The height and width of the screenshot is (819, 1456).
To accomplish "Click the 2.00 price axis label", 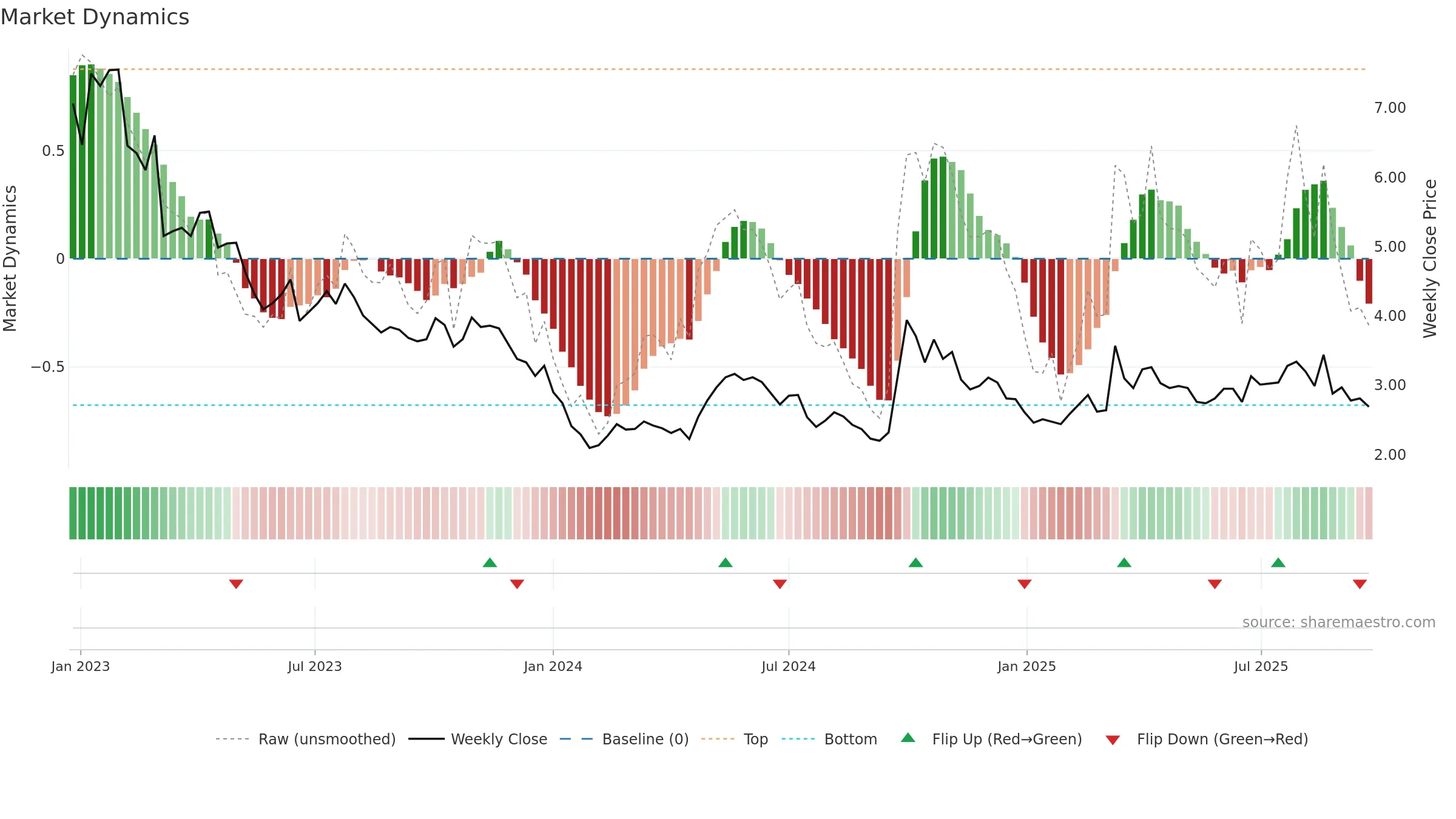I will point(1390,454).
